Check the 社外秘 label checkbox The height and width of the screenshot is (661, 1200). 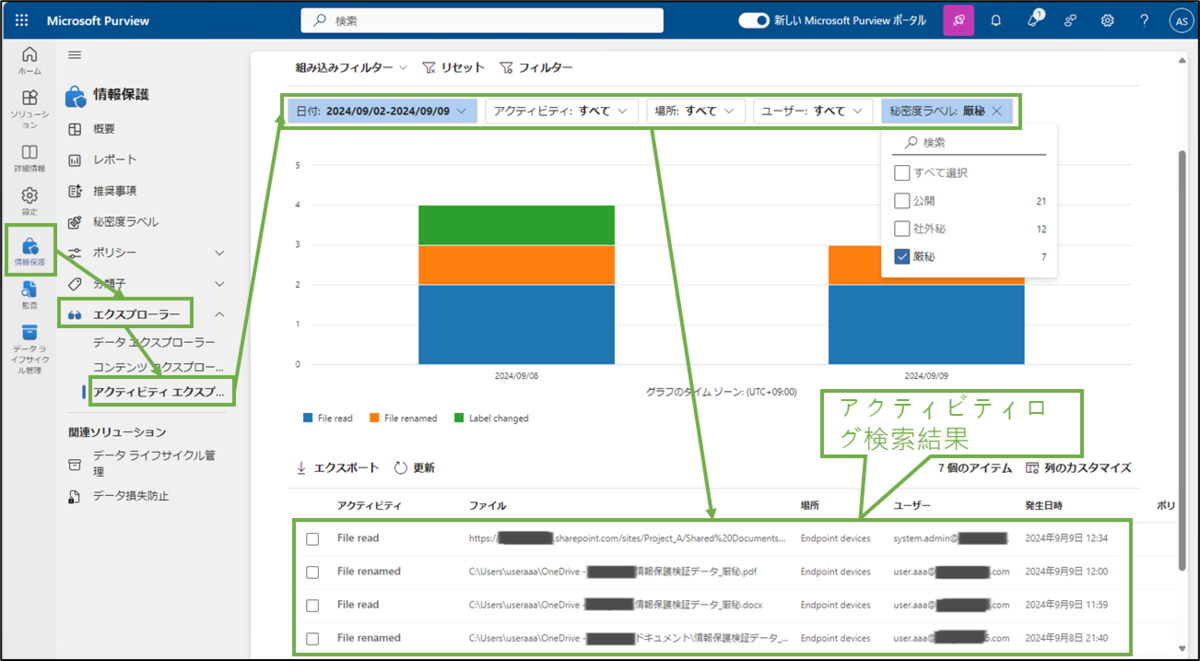point(902,229)
